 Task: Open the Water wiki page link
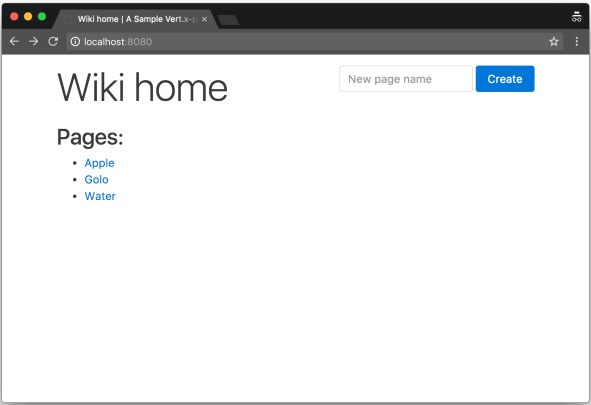pos(100,196)
